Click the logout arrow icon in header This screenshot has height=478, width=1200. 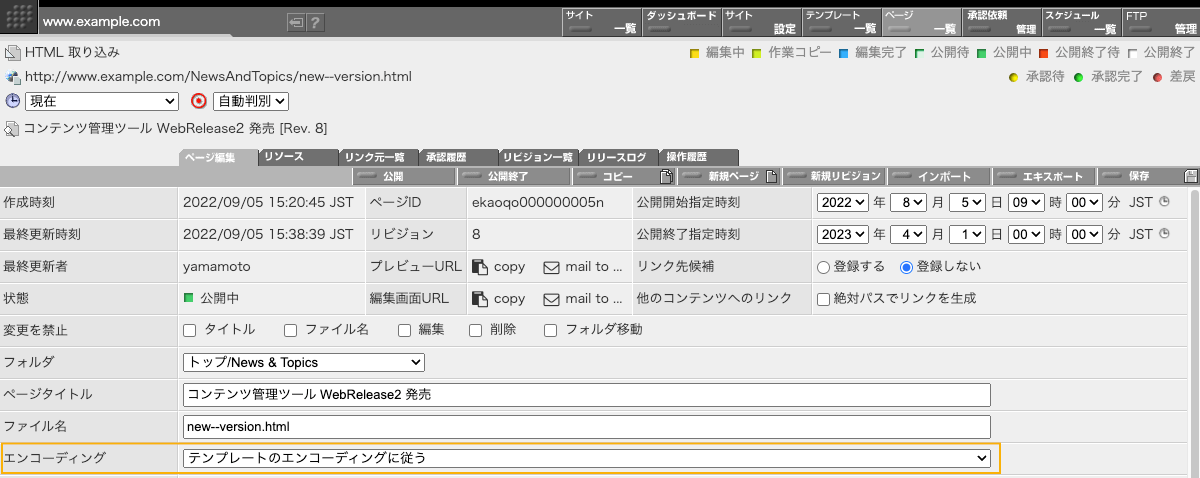pyautogui.click(x=295, y=22)
